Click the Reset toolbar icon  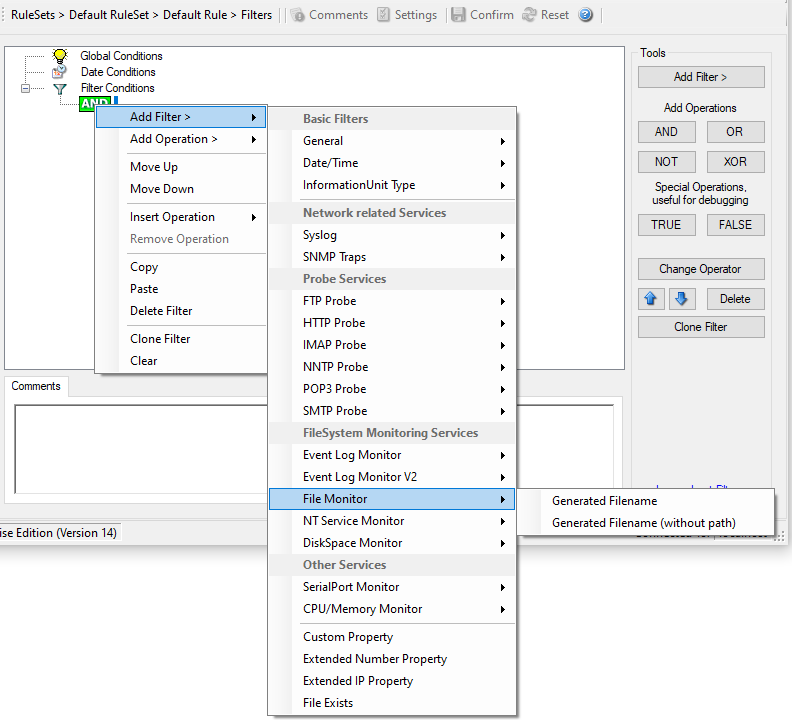pyautogui.click(x=530, y=15)
